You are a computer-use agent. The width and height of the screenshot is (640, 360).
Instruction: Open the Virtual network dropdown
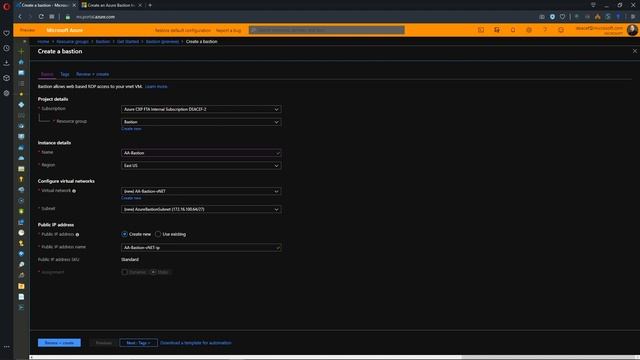(201, 191)
